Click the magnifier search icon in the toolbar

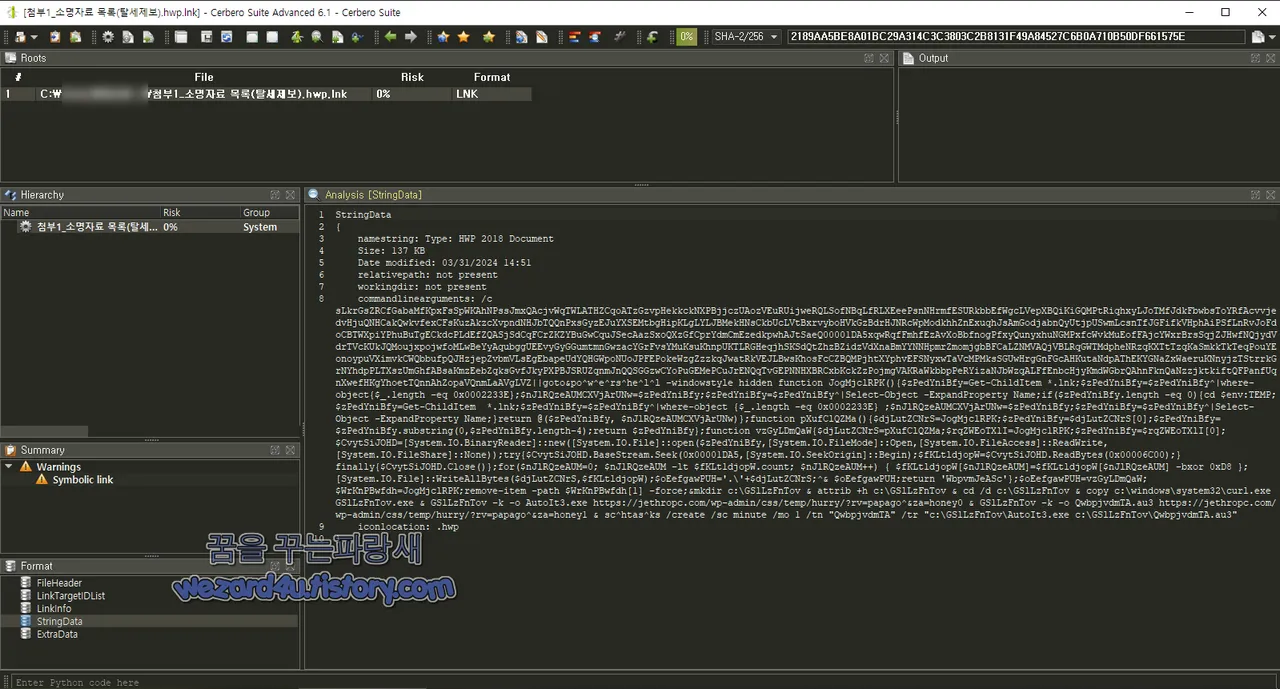(316, 37)
